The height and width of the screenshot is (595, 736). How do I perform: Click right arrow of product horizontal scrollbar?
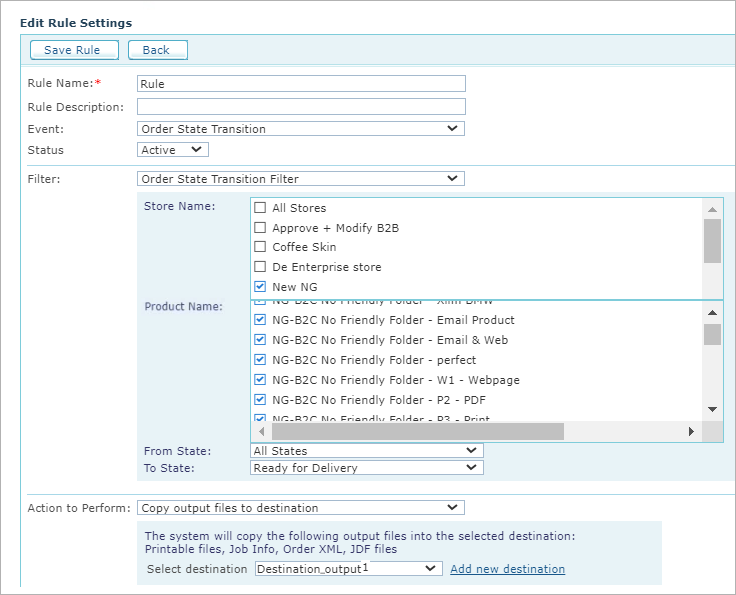pyautogui.click(x=690, y=431)
